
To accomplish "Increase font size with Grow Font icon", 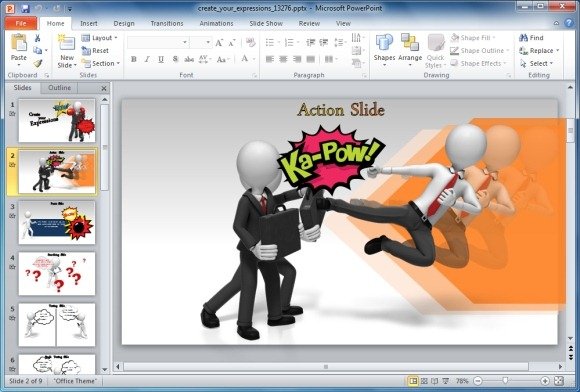I will (219, 43).
